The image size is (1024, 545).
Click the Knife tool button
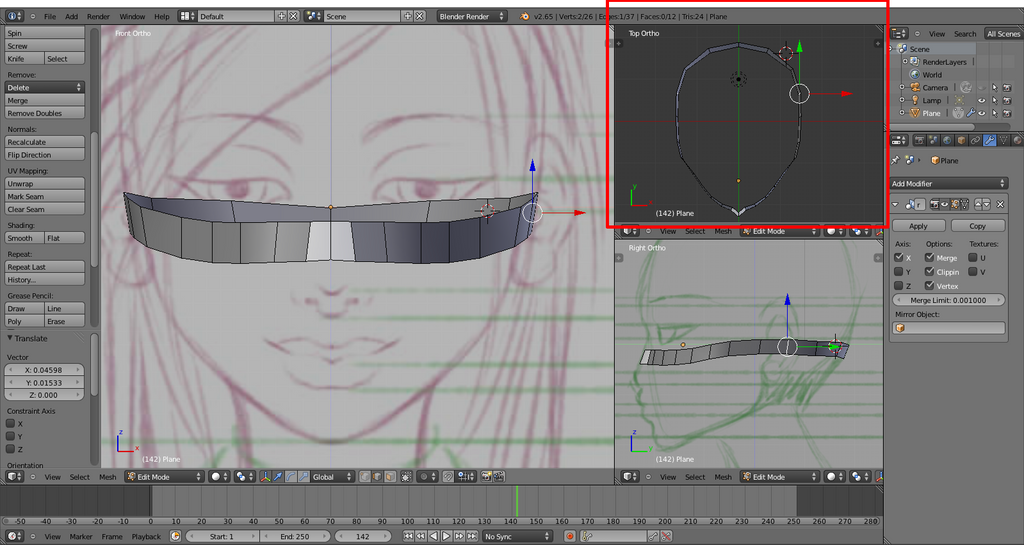[24, 59]
